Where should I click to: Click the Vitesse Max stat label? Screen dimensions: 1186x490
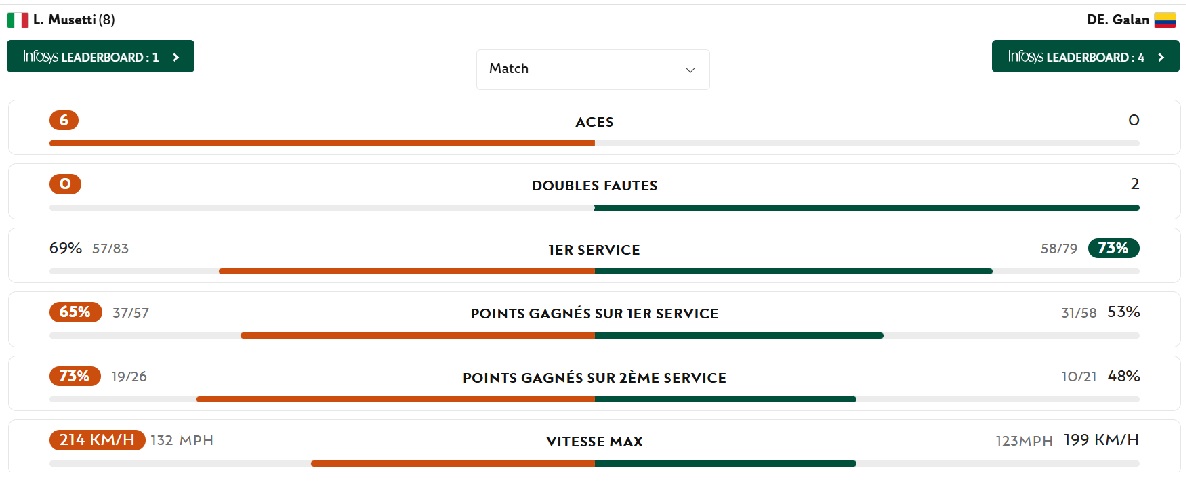click(594, 441)
